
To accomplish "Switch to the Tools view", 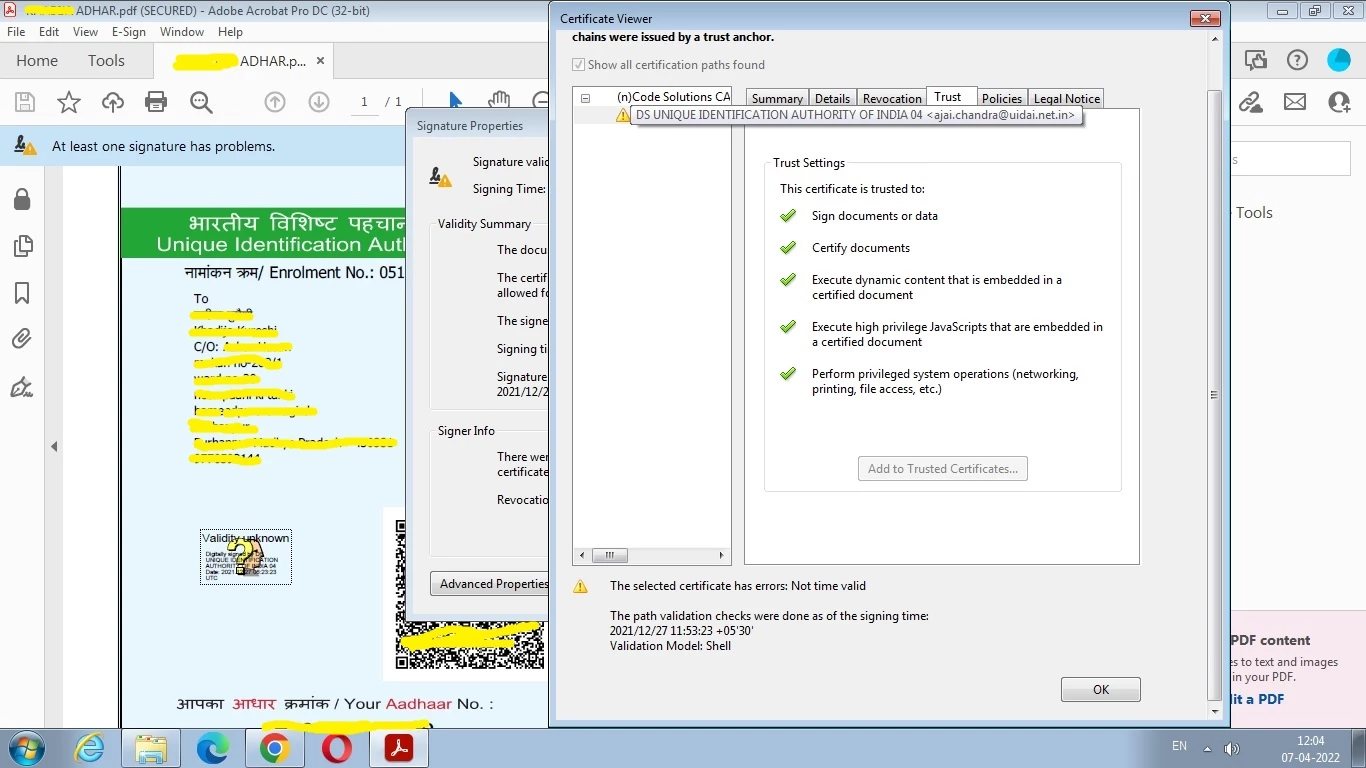I will pyautogui.click(x=106, y=61).
